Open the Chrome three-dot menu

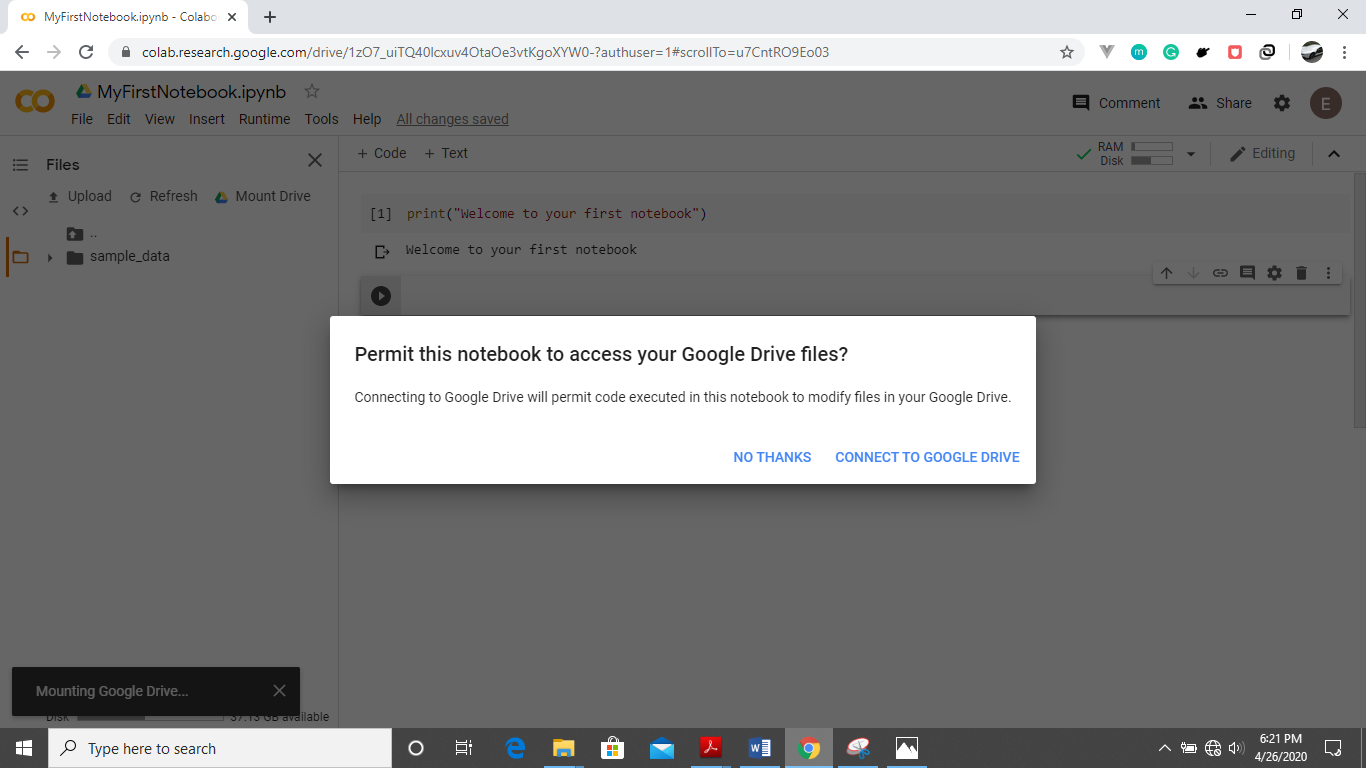click(x=1345, y=52)
